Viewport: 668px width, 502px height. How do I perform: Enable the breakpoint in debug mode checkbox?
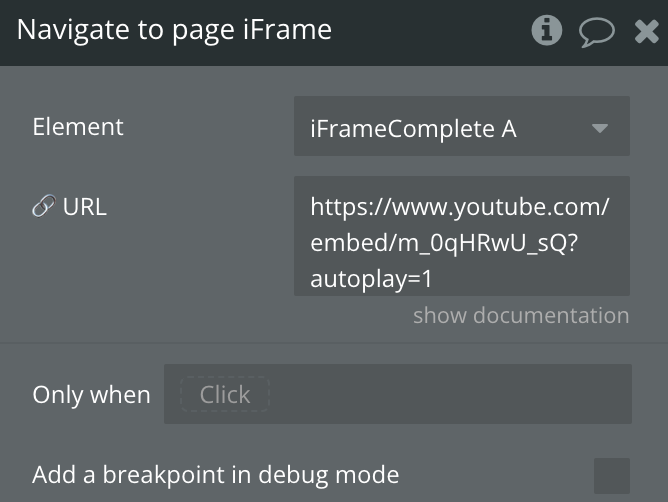click(x=612, y=476)
